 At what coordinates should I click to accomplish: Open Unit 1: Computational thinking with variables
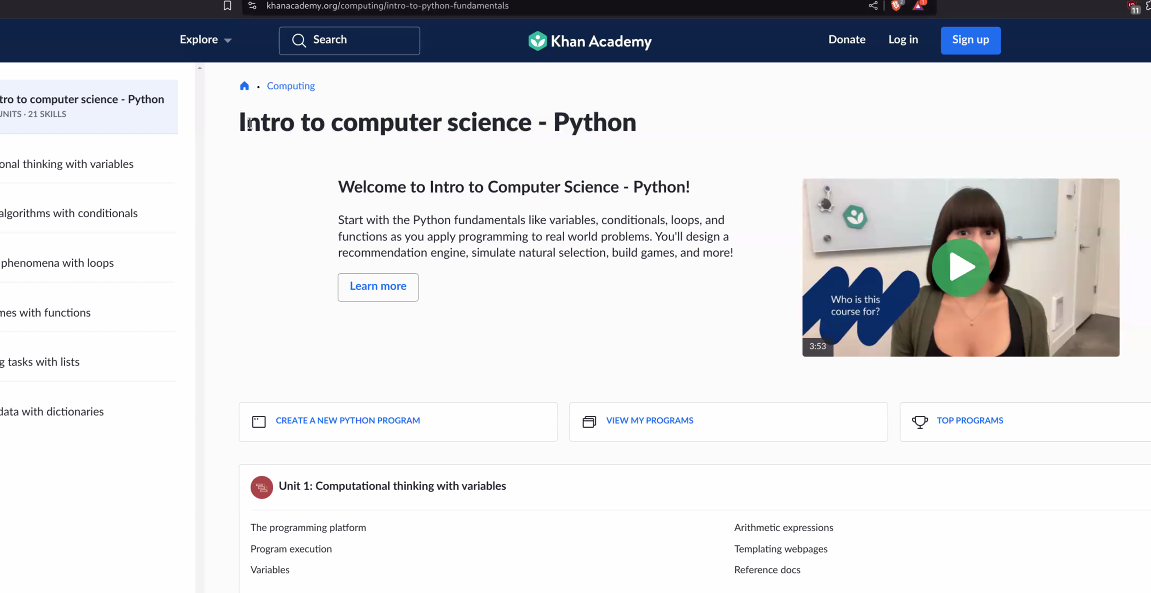click(392, 486)
